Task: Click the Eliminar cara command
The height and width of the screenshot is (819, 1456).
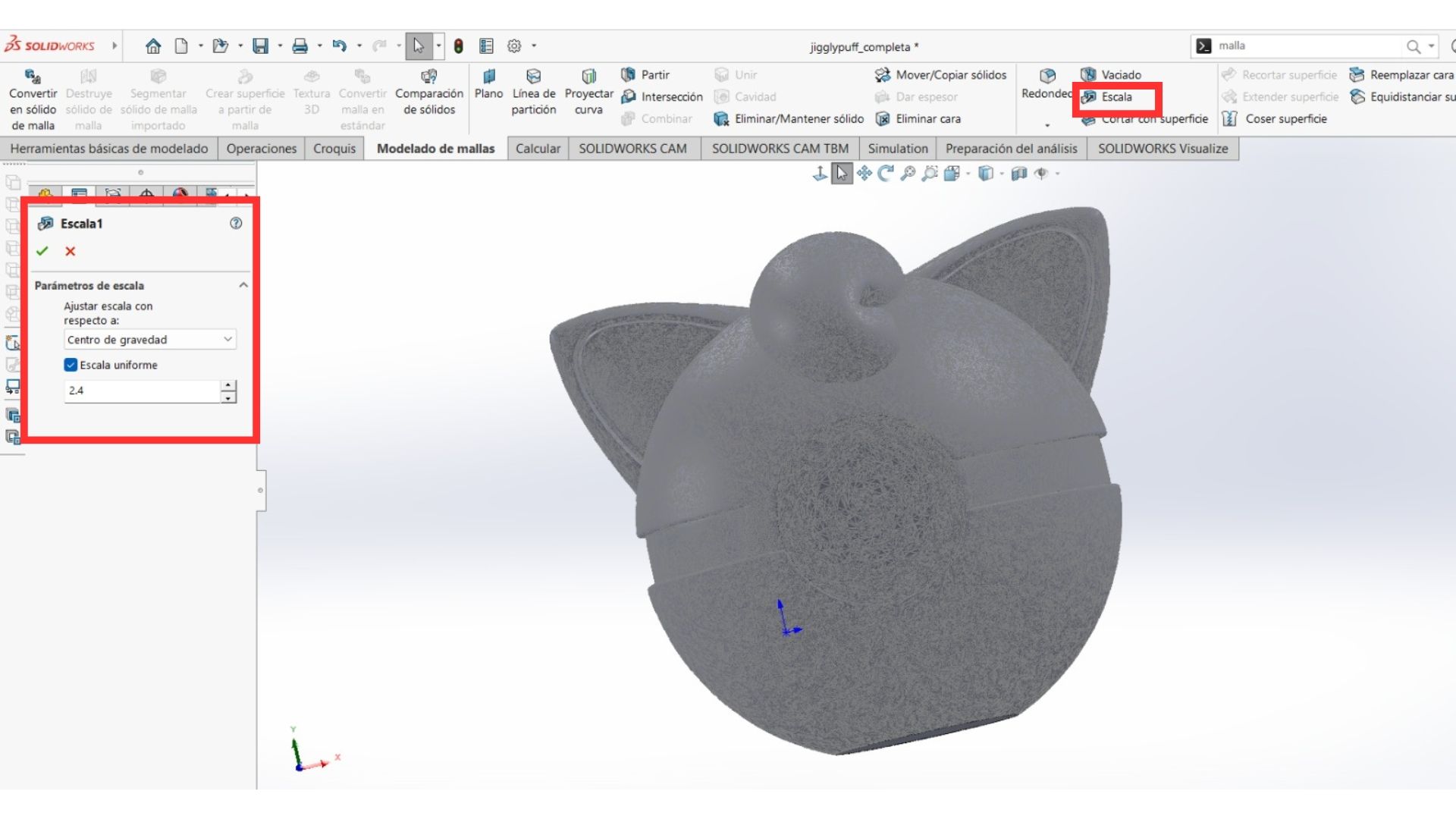Action: [x=918, y=119]
